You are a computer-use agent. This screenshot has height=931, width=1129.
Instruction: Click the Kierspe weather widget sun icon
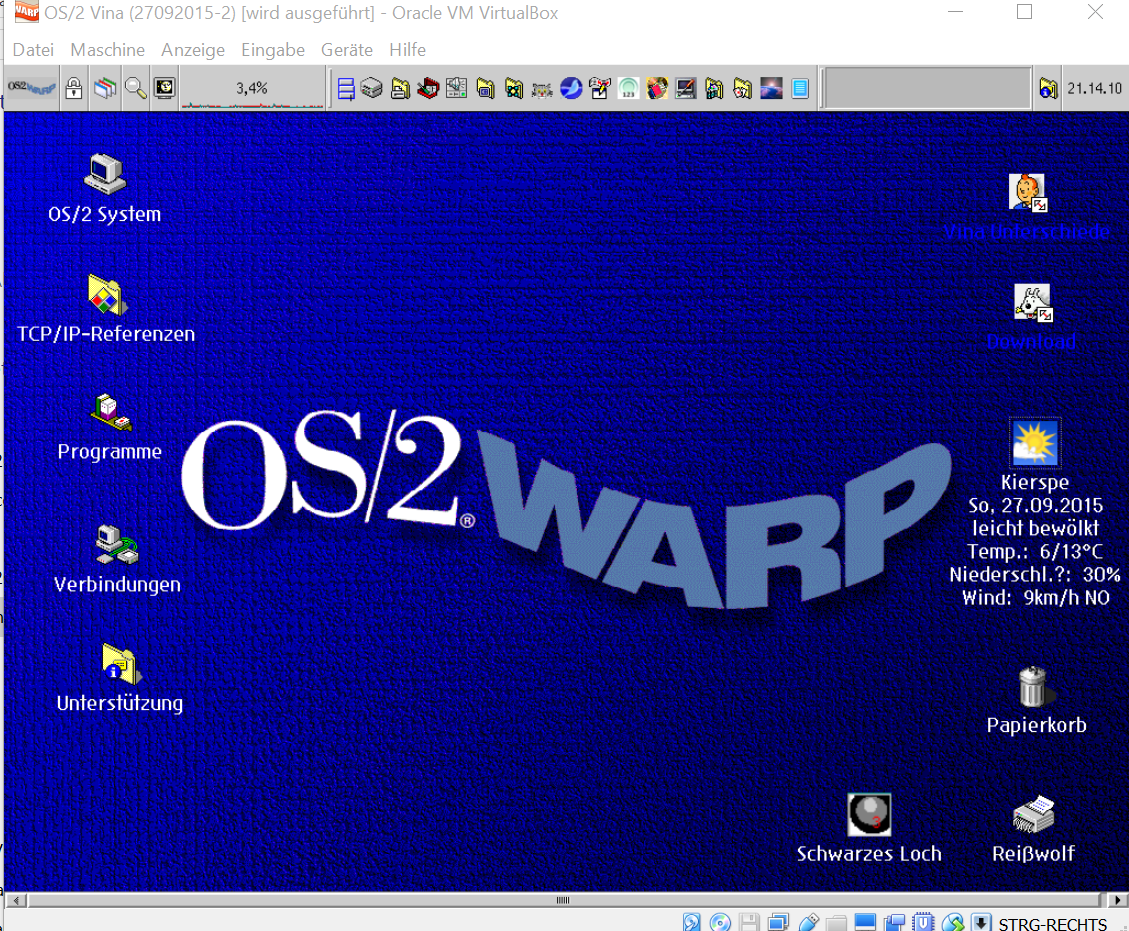[x=1035, y=443]
